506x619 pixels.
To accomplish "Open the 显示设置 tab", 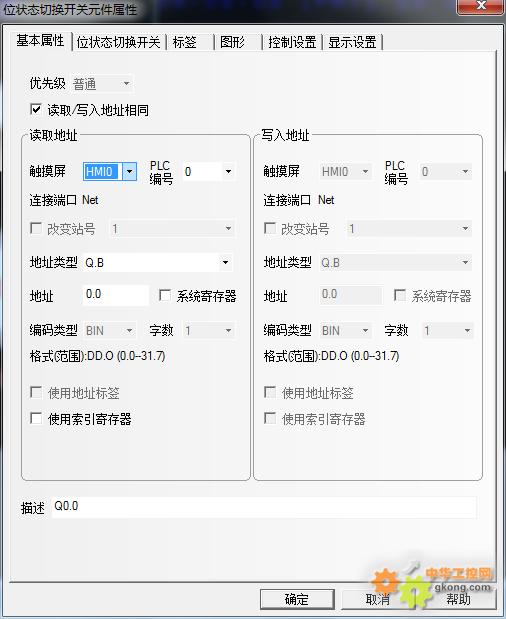I will [x=352, y=42].
